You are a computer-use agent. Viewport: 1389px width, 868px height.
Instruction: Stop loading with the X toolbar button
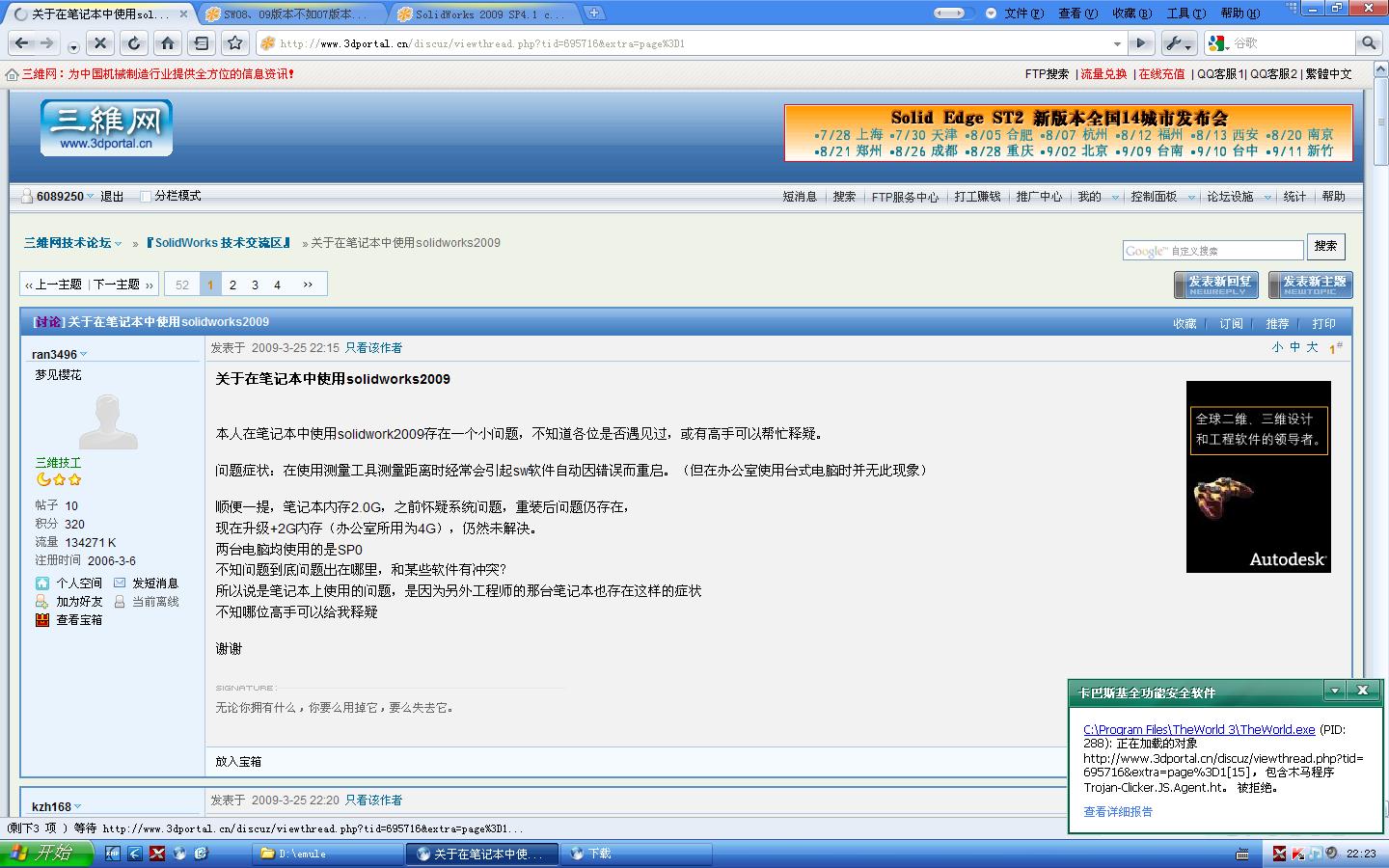tap(99, 43)
